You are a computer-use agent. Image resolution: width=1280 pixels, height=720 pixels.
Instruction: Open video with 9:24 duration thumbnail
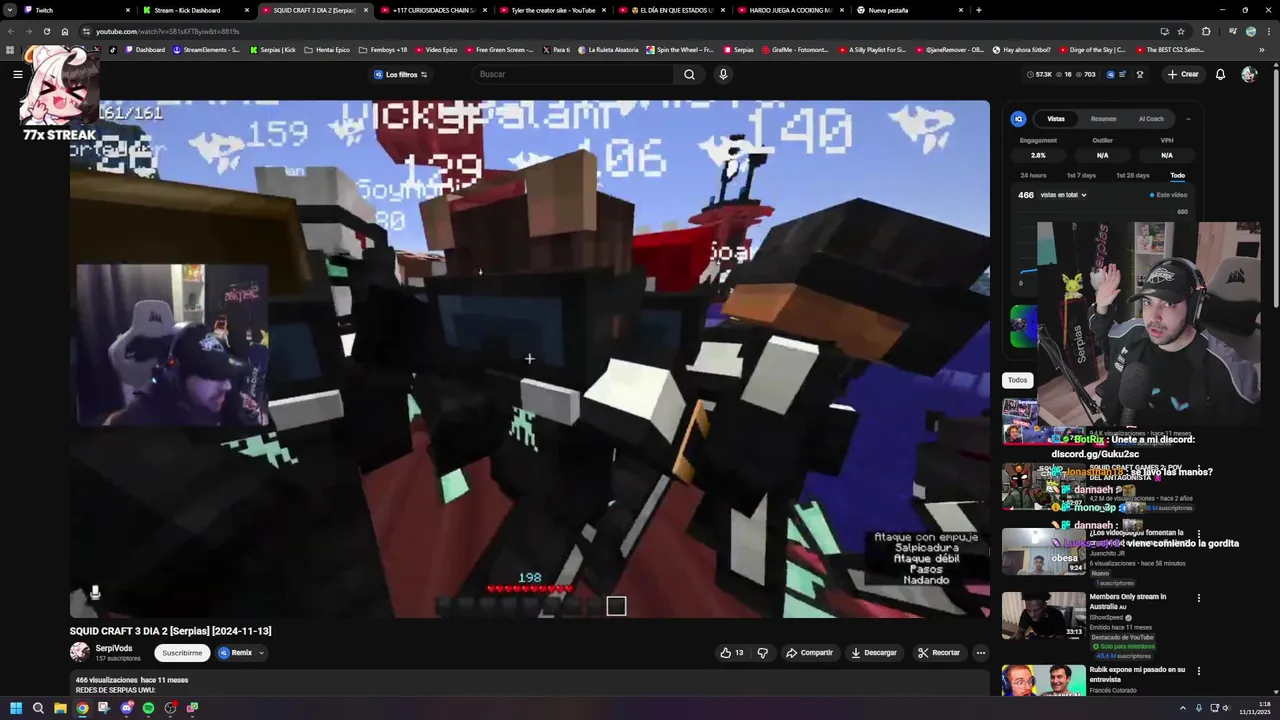click(1044, 551)
